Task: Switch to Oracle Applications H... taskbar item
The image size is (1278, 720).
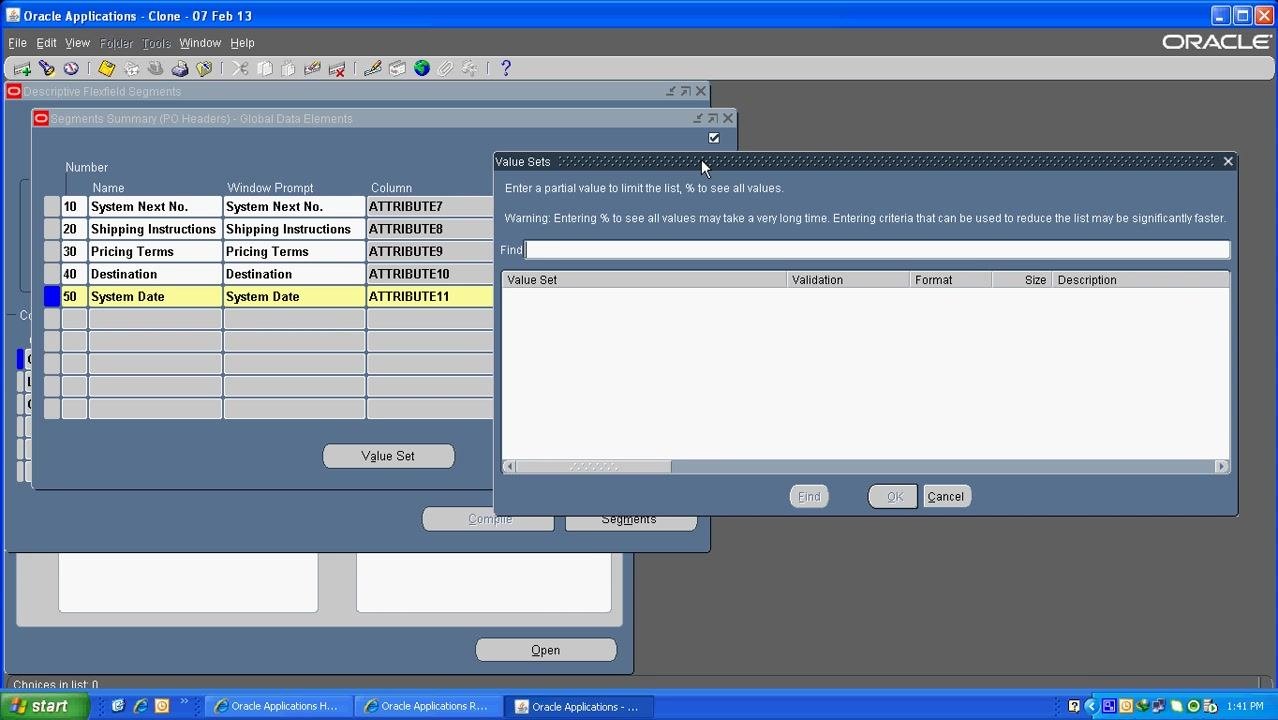Action: click(x=277, y=706)
